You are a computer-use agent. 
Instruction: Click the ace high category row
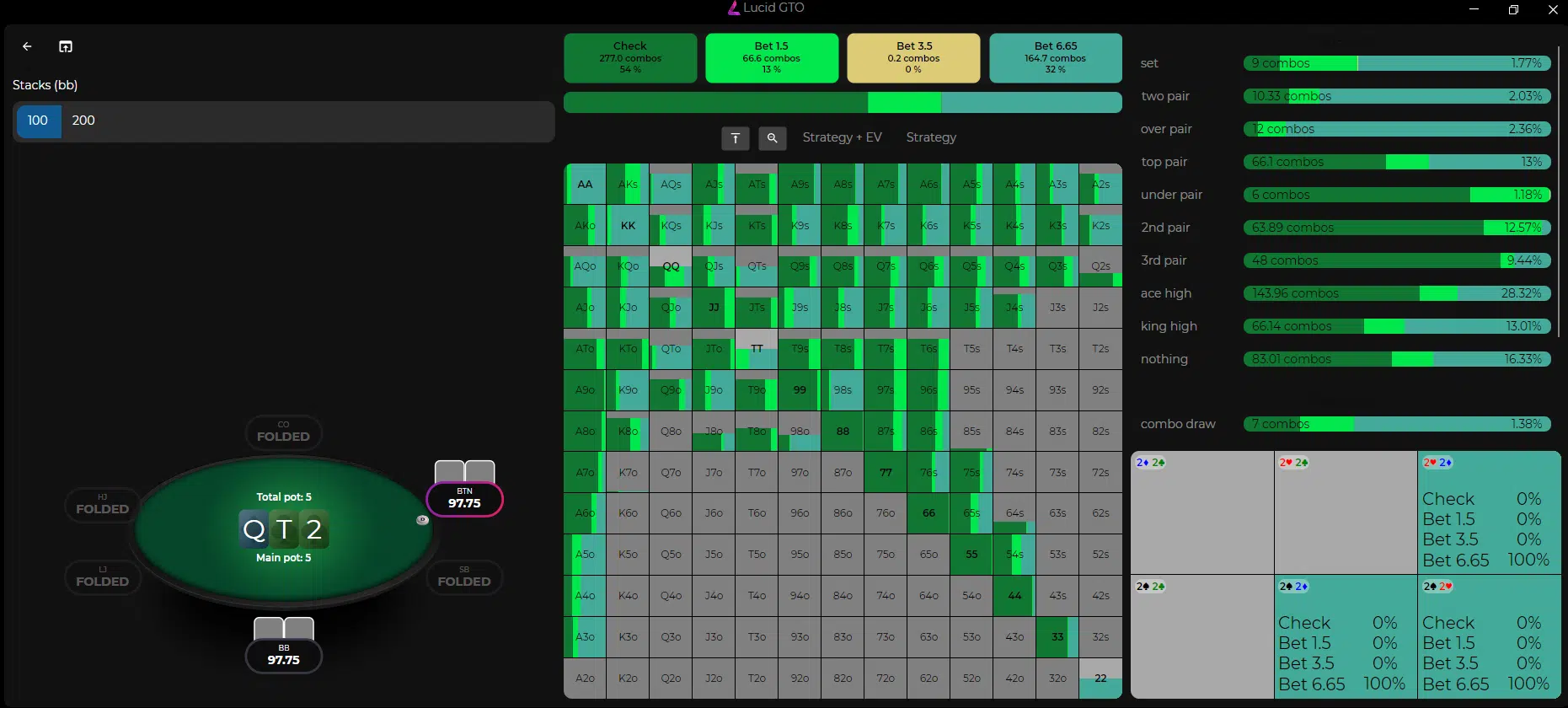click(1396, 293)
